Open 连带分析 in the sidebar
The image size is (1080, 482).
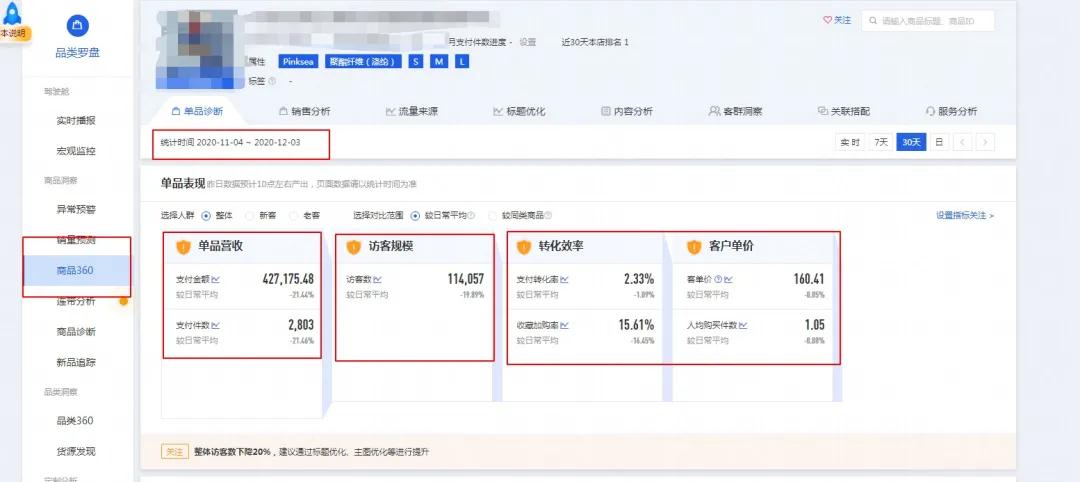coord(76,302)
